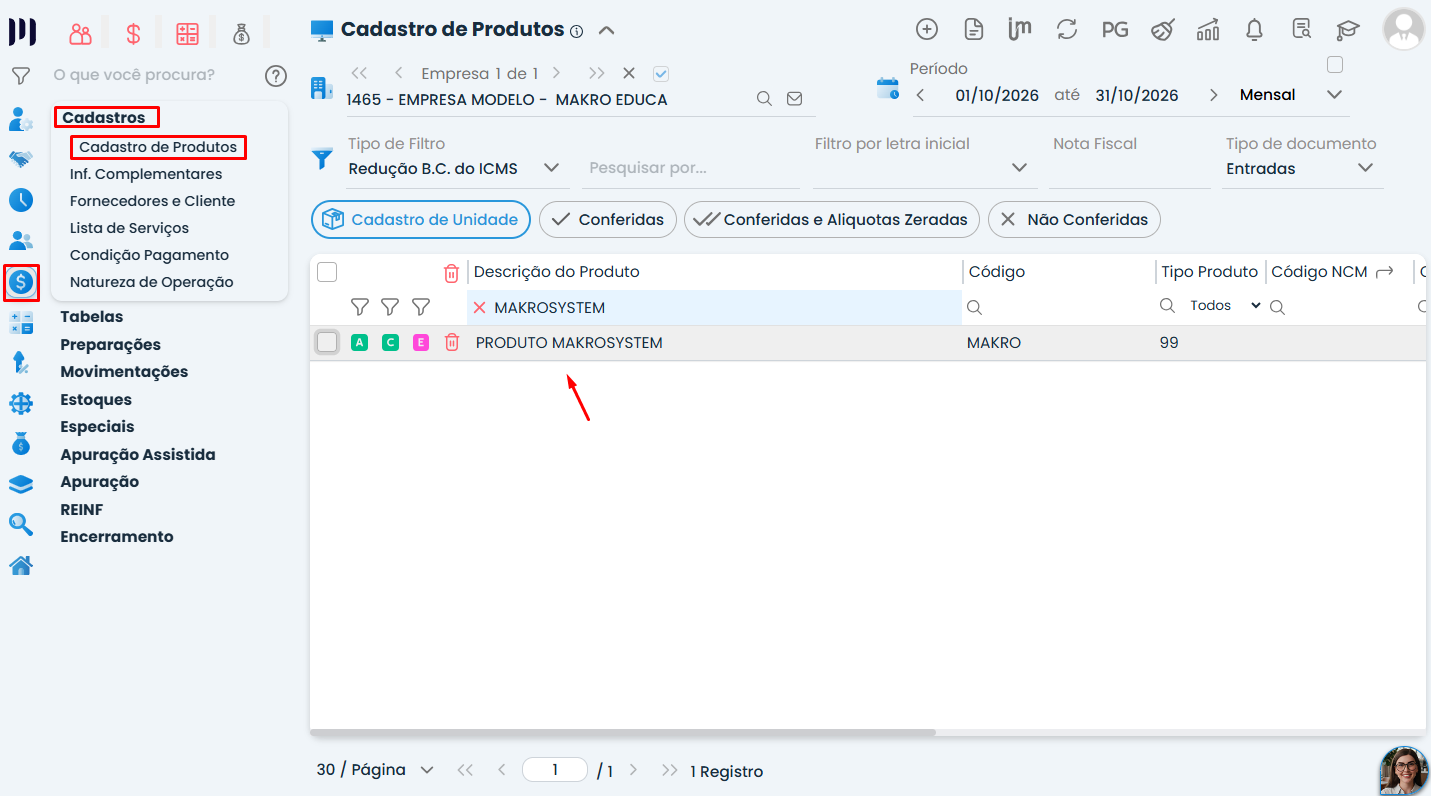Click the table's horizontal scrollbar
The height and width of the screenshot is (796, 1431).
pyautogui.click(x=622, y=733)
